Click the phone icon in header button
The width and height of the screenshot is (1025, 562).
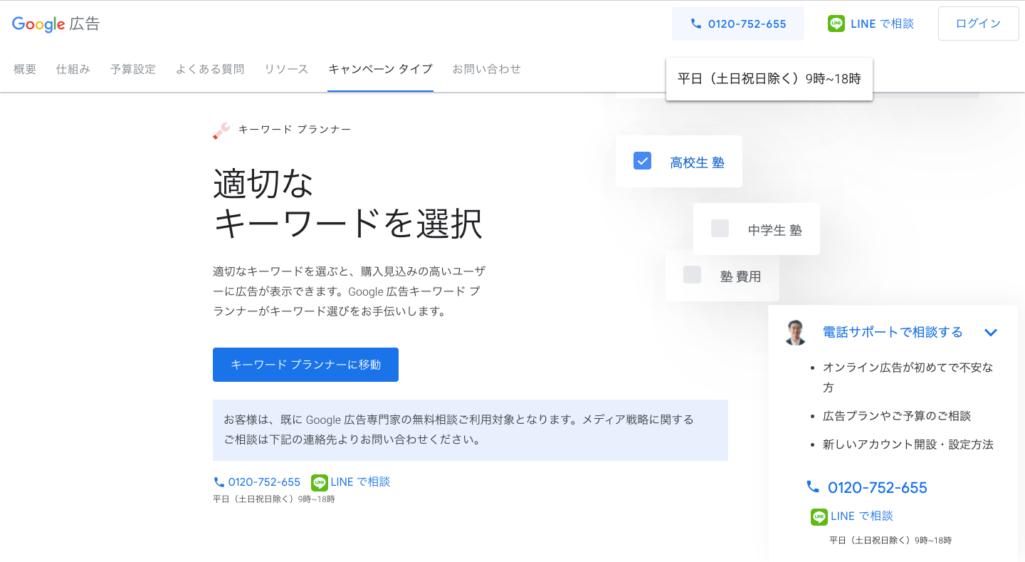coord(696,24)
